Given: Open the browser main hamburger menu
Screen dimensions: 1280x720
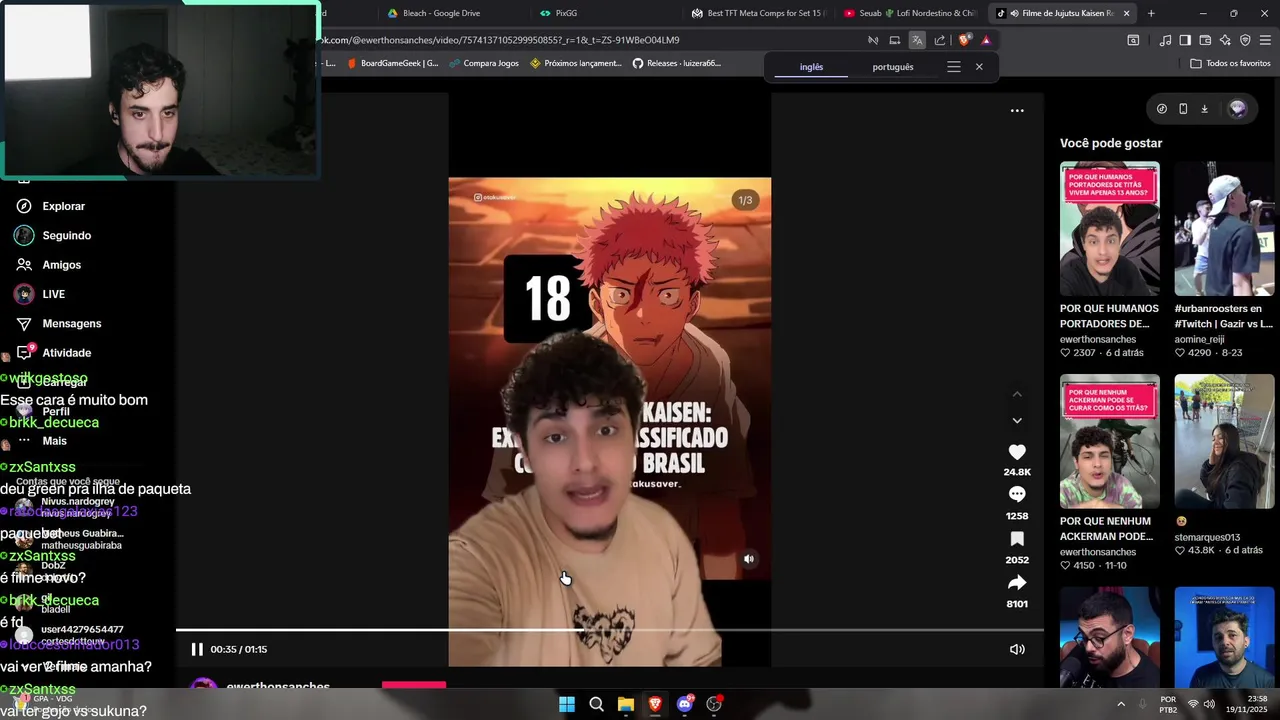Looking at the screenshot, I should pyautogui.click(x=1265, y=40).
